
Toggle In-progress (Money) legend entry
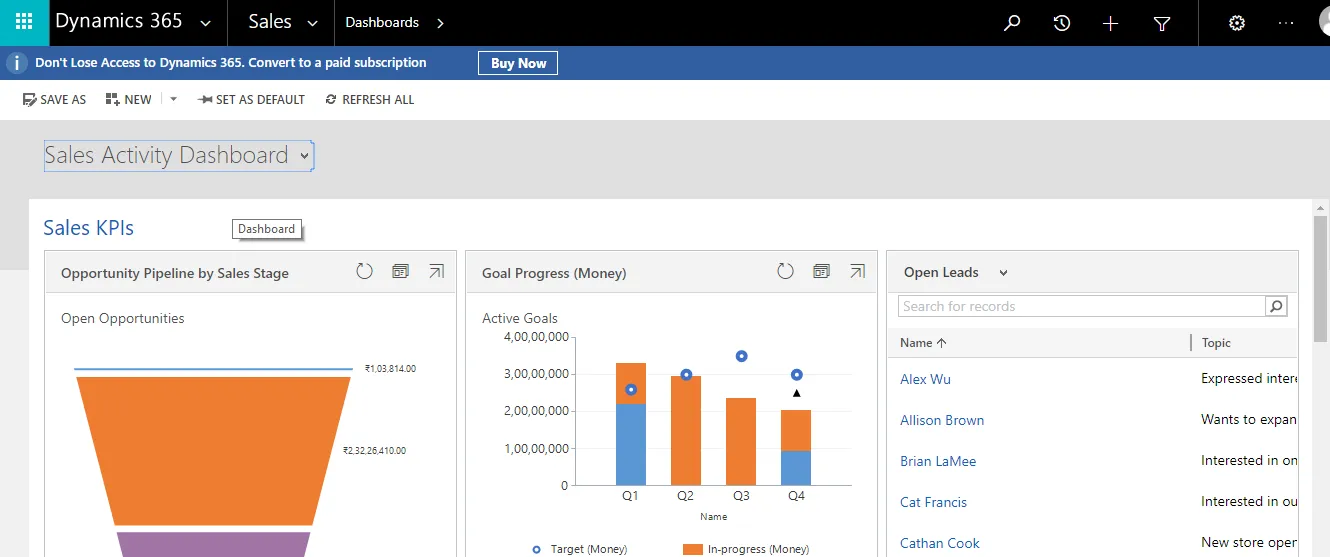[746, 549]
